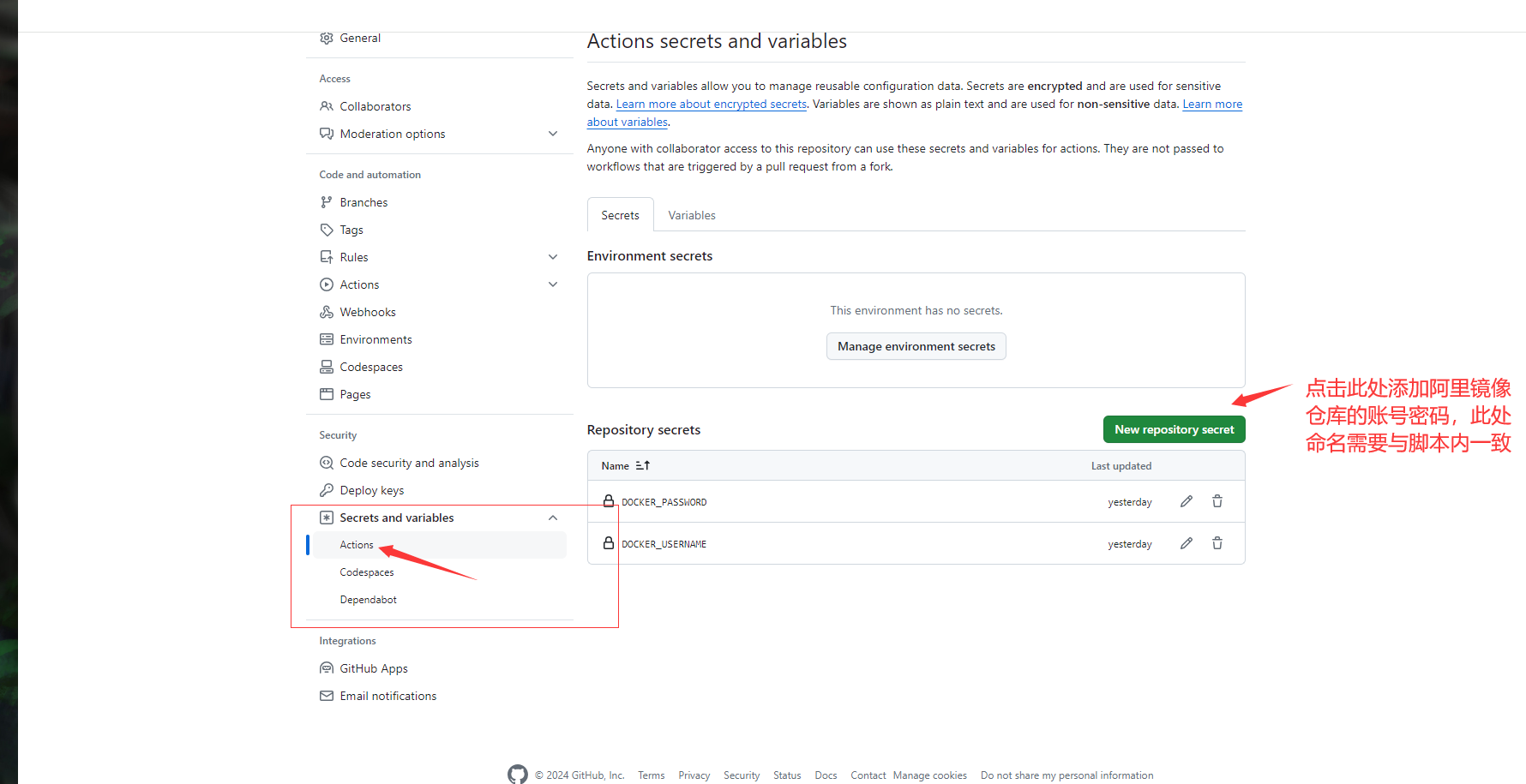This screenshot has width=1526, height=784.
Task: Click the Moderation options comment icon
Action: click(x=327, y=134)
